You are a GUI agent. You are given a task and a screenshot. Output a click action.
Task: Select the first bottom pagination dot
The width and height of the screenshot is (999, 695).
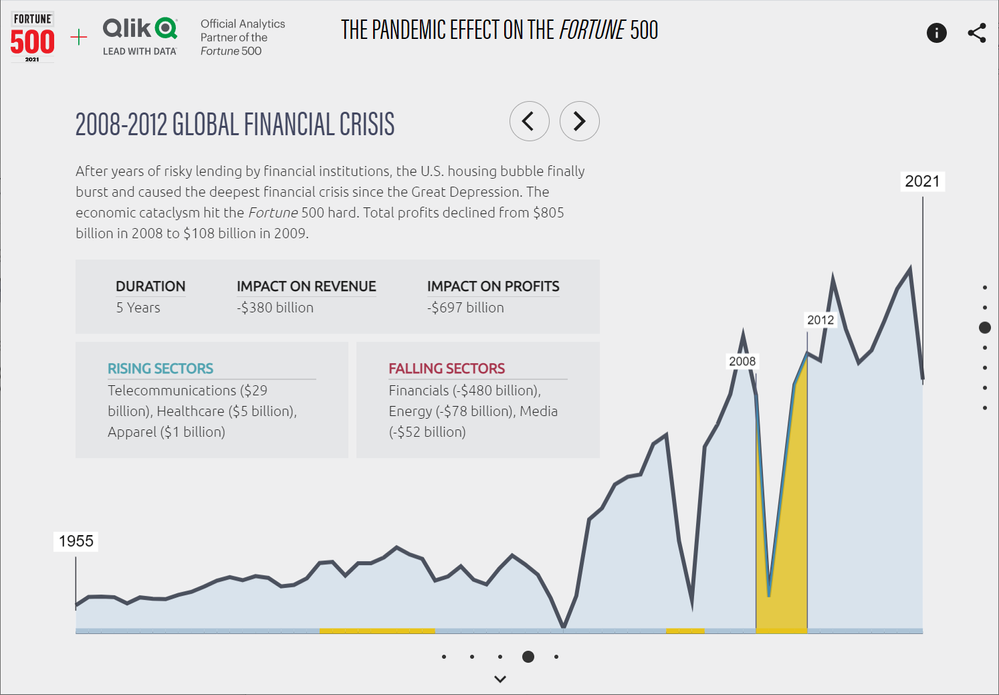(443, 657)
